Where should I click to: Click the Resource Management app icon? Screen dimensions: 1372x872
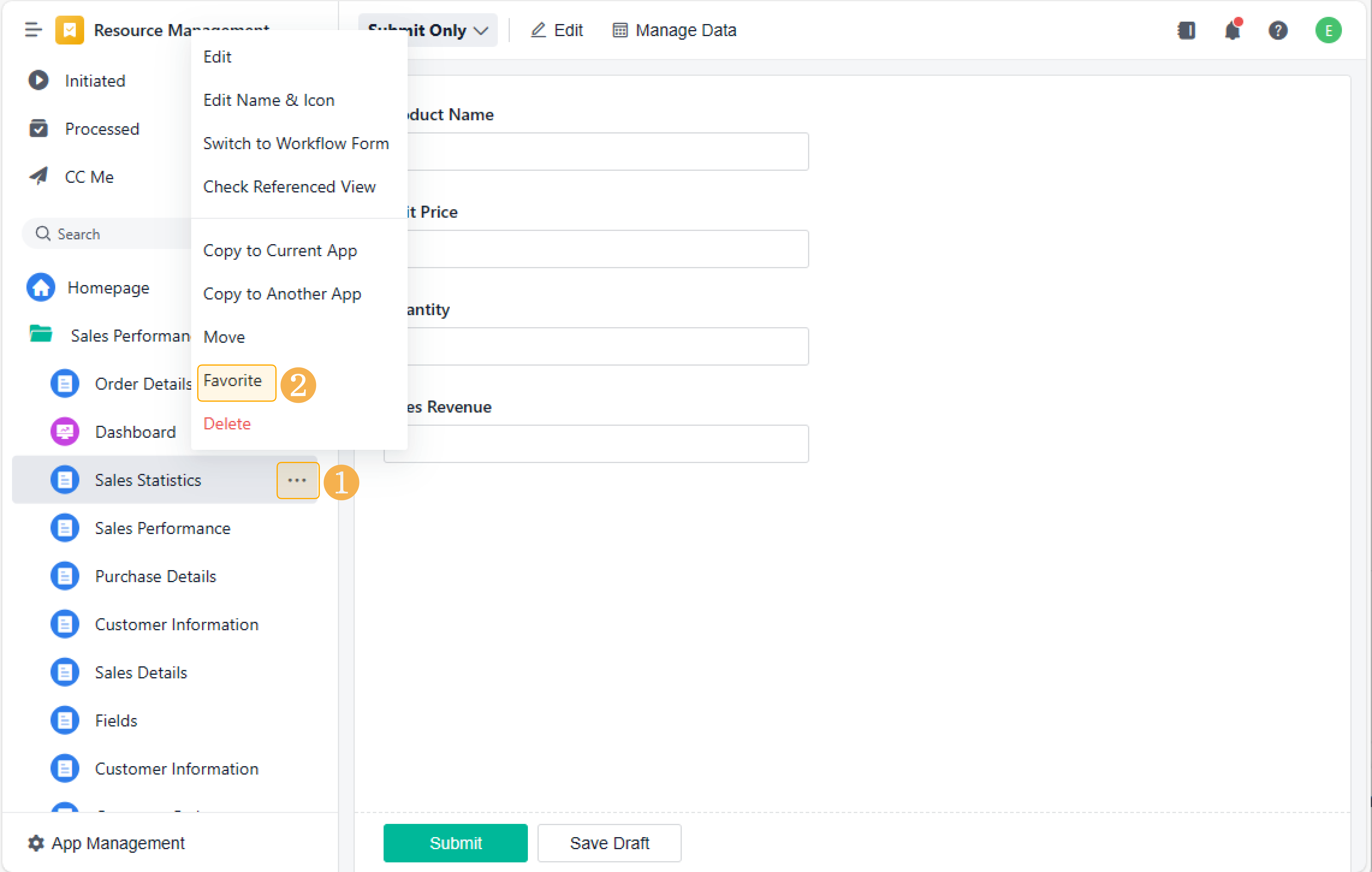click(x=69, y=30)
